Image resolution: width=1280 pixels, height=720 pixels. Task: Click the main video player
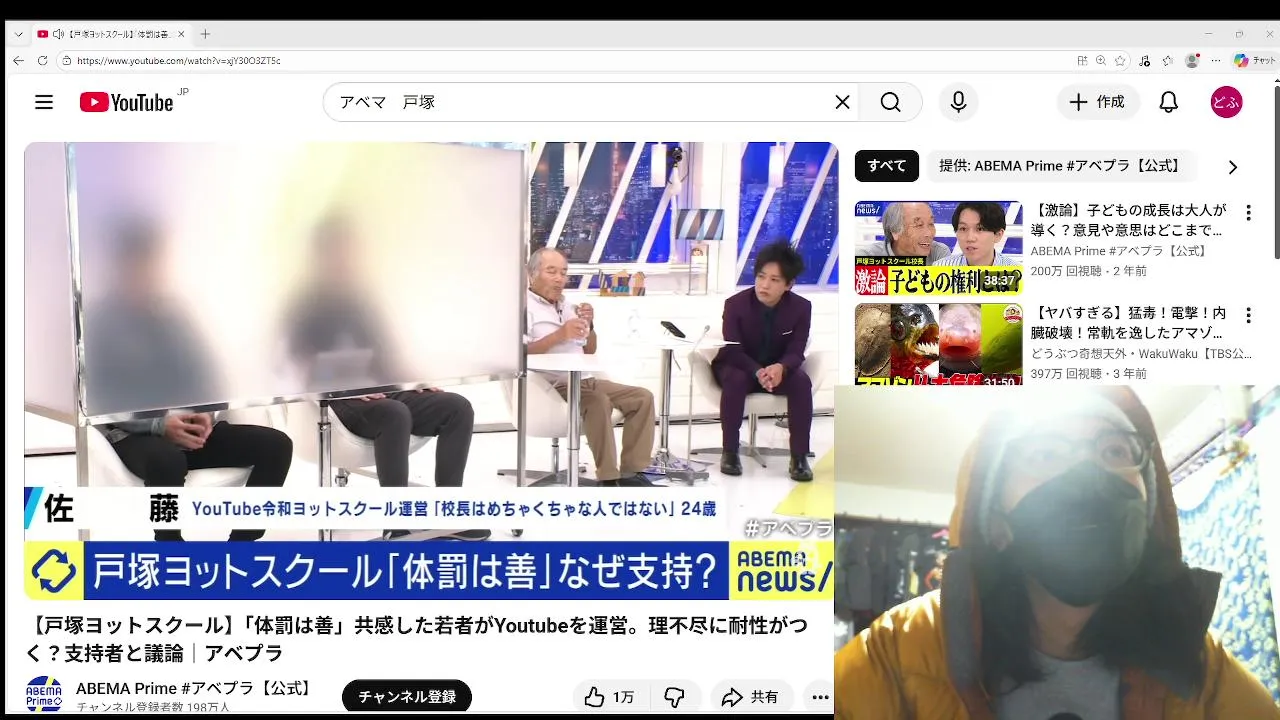tap(429, 370)
